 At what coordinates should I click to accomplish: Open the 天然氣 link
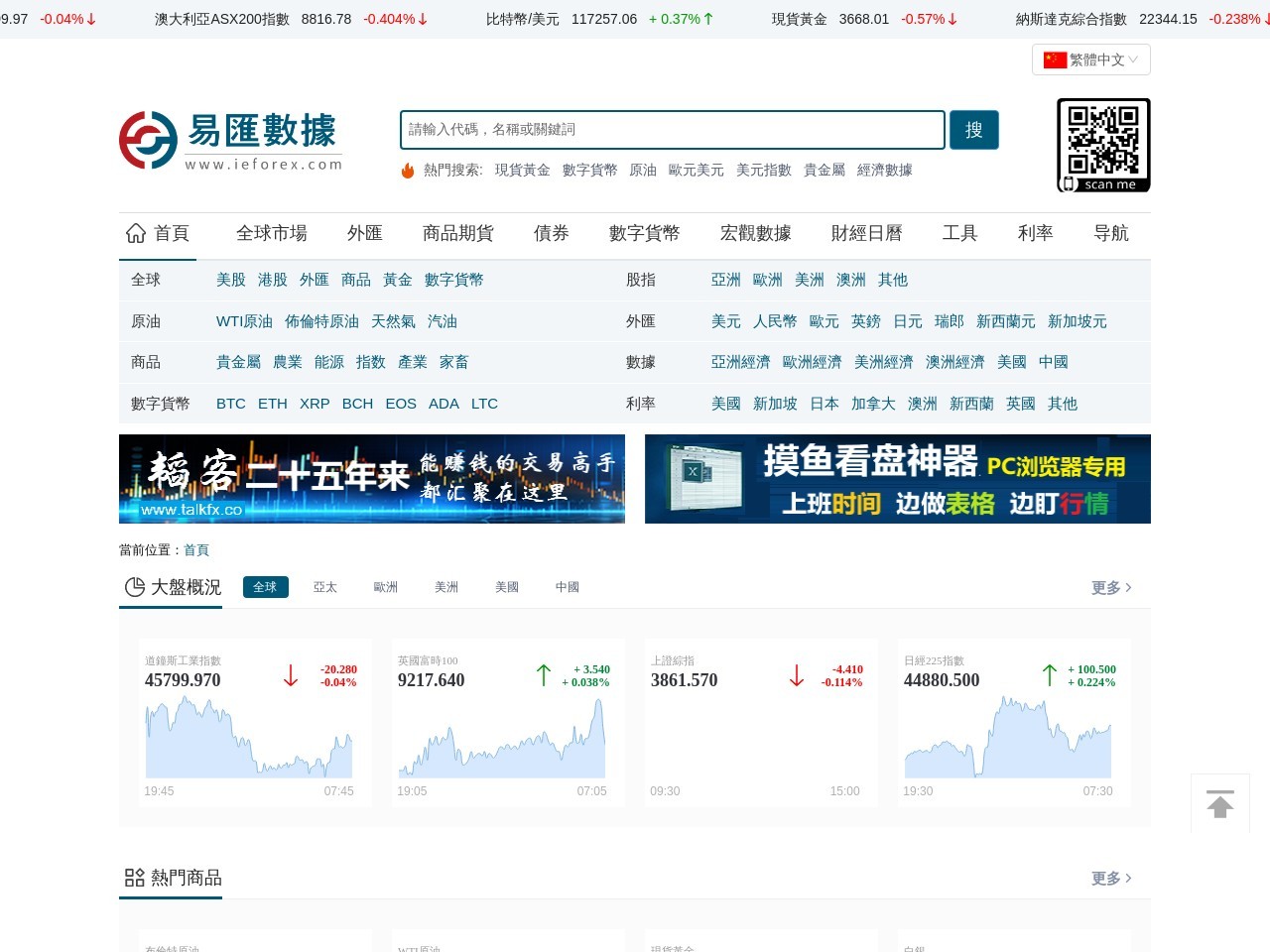point(393,321)
